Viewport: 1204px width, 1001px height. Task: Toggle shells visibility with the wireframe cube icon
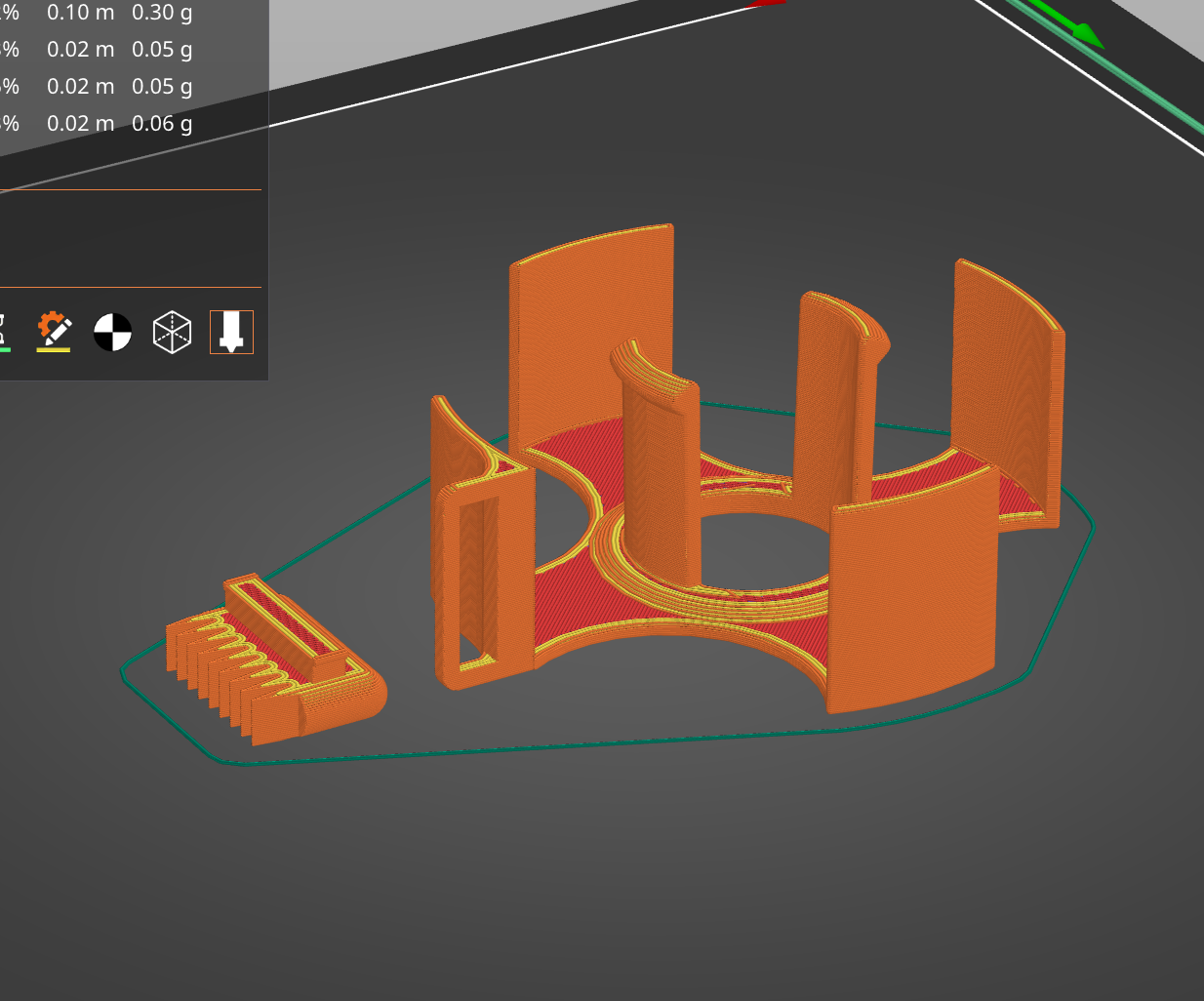point(172,332)
